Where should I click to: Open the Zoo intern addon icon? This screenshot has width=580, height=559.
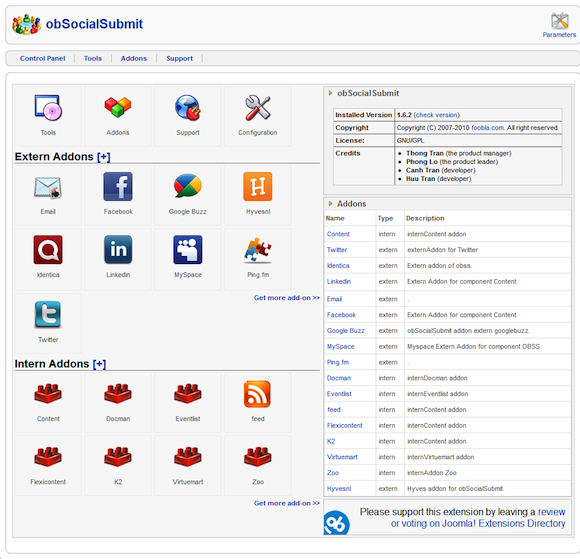(x=258, y=457)
